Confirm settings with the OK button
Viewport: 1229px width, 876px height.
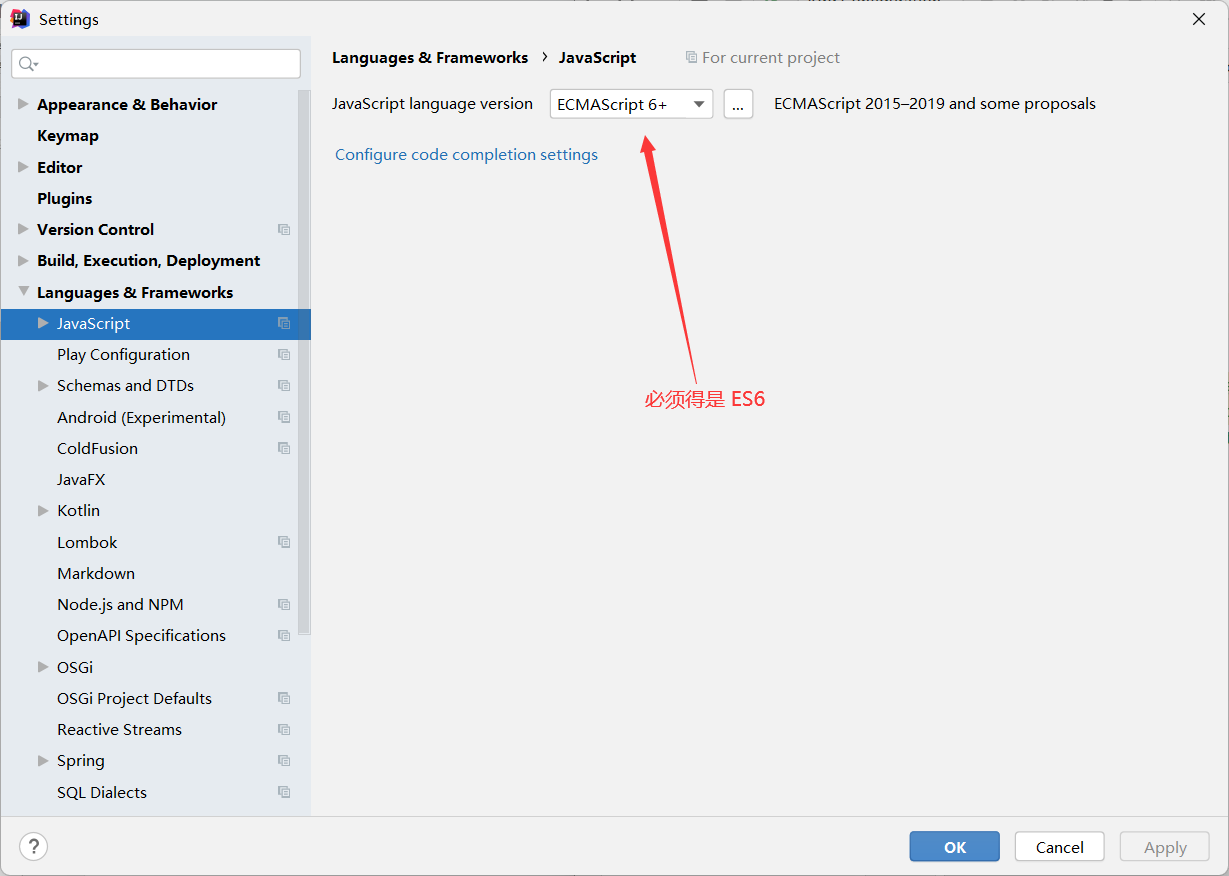954,847
